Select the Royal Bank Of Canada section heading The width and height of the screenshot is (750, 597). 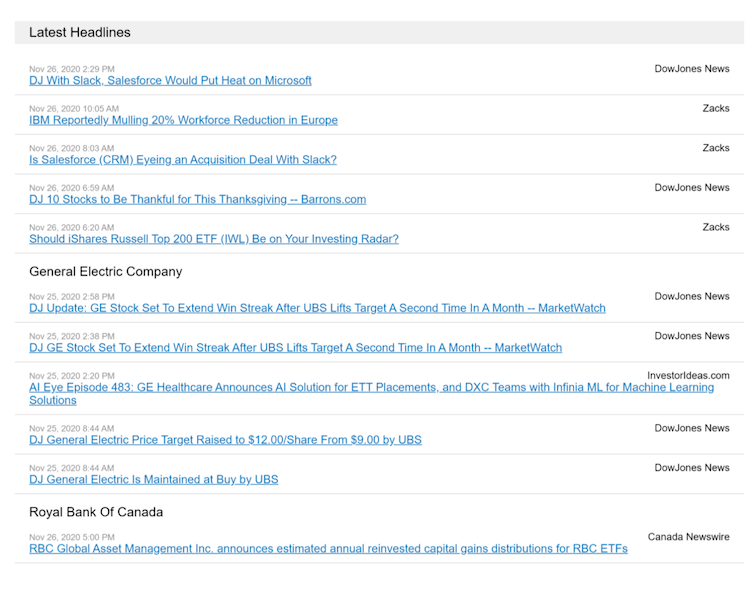tap(96, 512)
